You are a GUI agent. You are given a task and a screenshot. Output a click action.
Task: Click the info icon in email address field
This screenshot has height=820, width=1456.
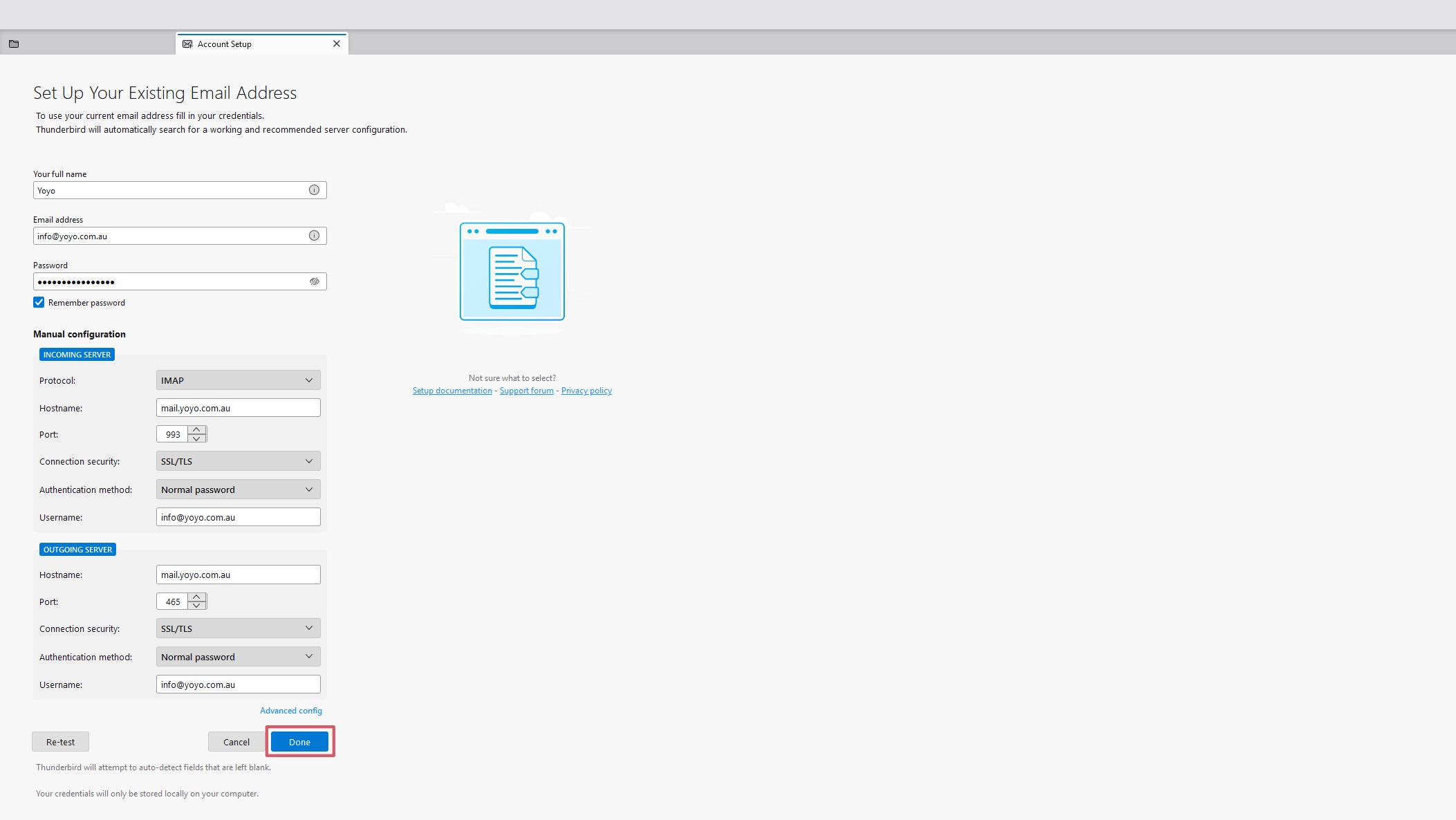314,236
